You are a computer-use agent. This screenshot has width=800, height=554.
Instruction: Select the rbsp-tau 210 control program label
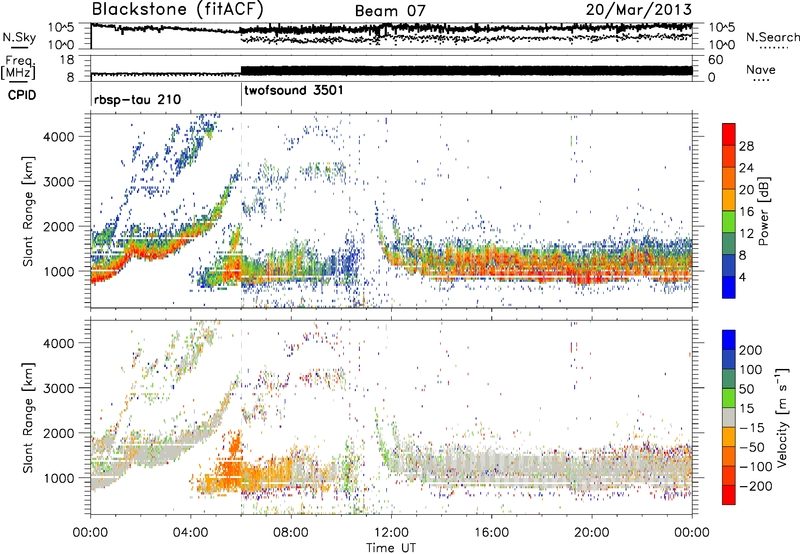137,99
